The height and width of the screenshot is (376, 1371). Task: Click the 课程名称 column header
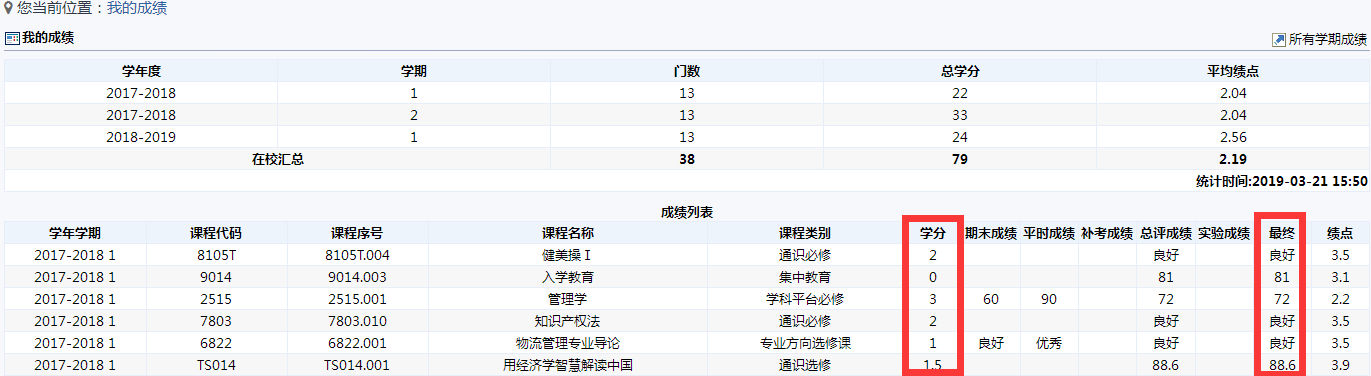tap(567, 233)
